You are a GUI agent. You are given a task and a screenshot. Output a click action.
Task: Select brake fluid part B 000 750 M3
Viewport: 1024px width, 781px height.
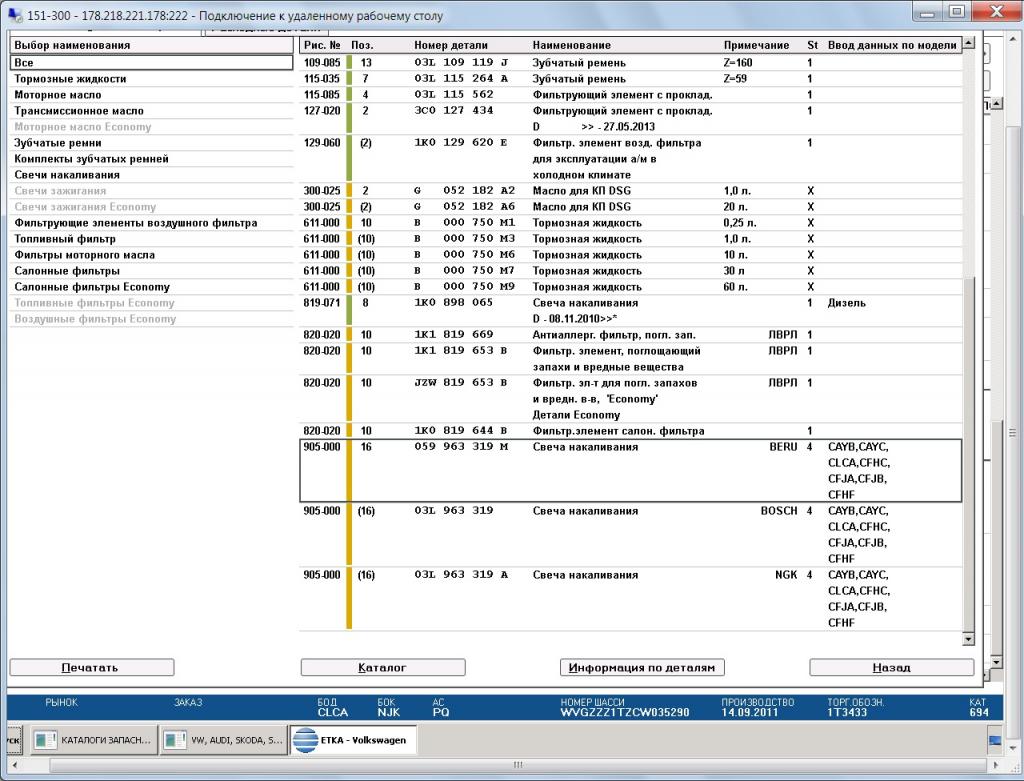pos(631,239)
